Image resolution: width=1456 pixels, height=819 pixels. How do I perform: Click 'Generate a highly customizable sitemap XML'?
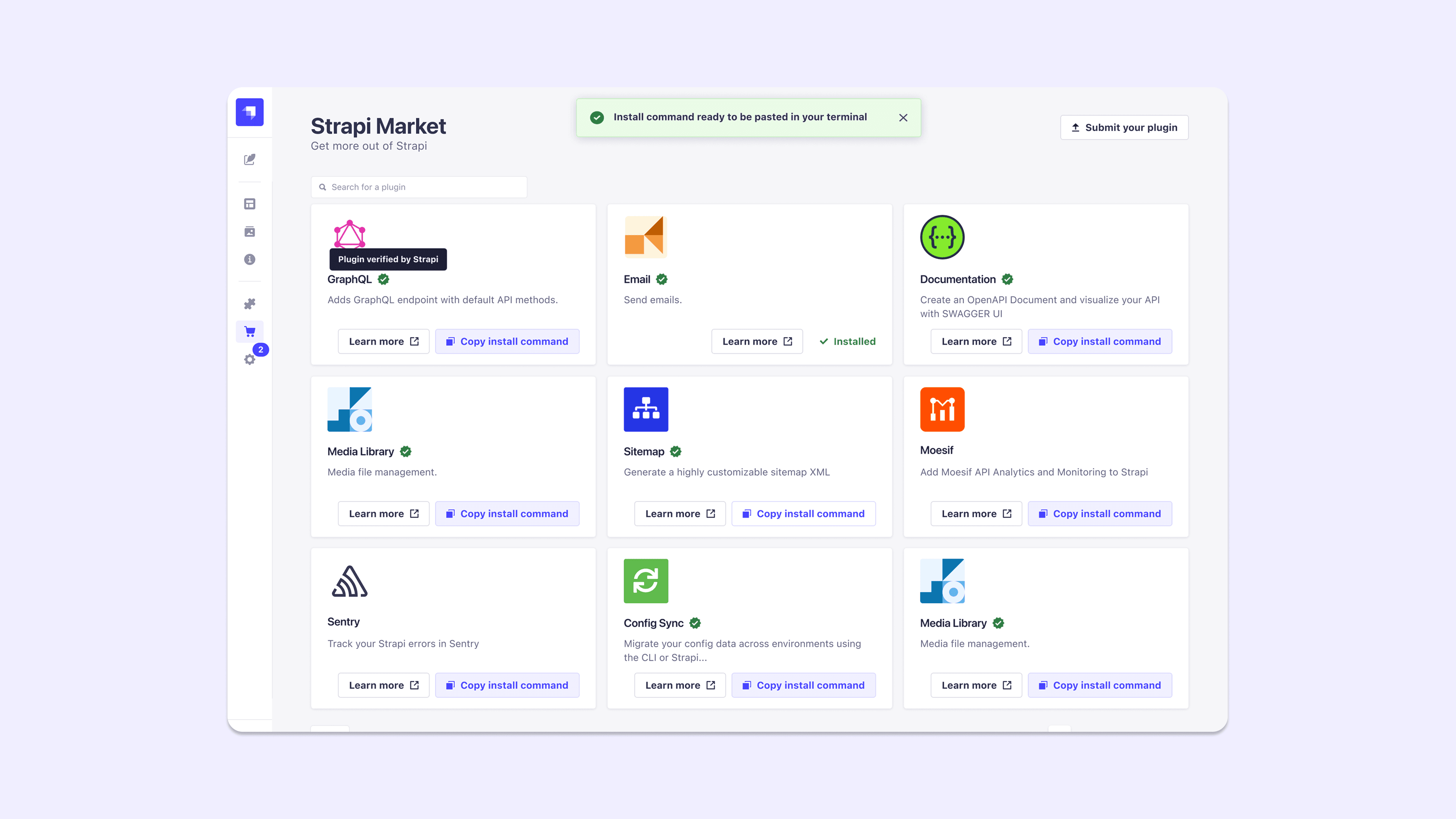[x=726, y=472]
